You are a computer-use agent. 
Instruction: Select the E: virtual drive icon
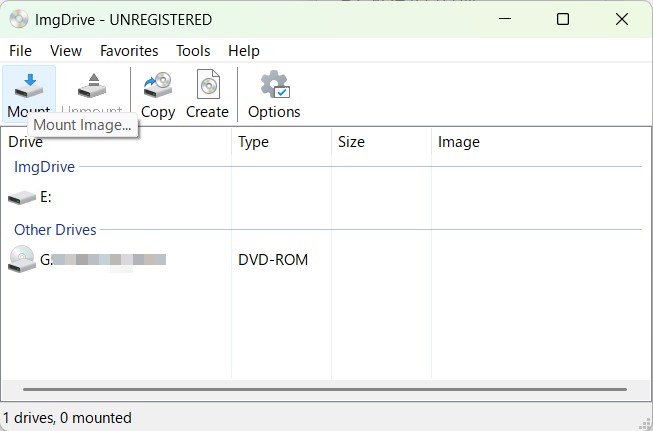pos(22,197)
